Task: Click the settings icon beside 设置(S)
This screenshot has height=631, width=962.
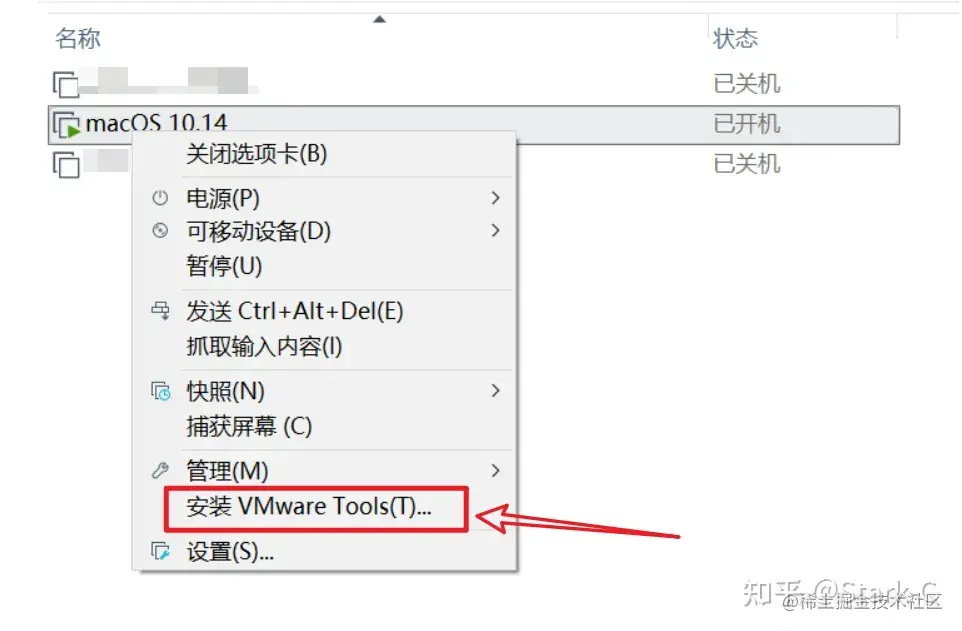Action: click(x=160, y=551)
